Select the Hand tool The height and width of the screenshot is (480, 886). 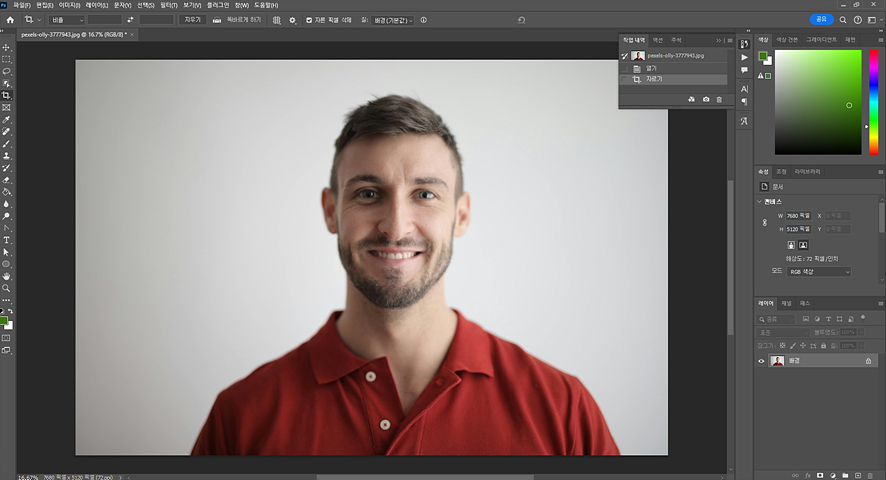pos(6,276)
